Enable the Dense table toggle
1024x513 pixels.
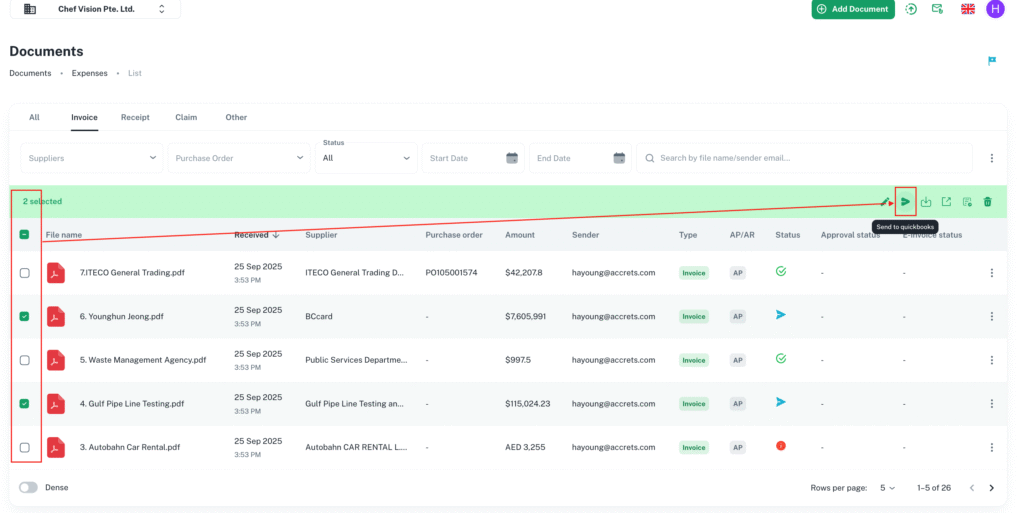click(28, 488)
